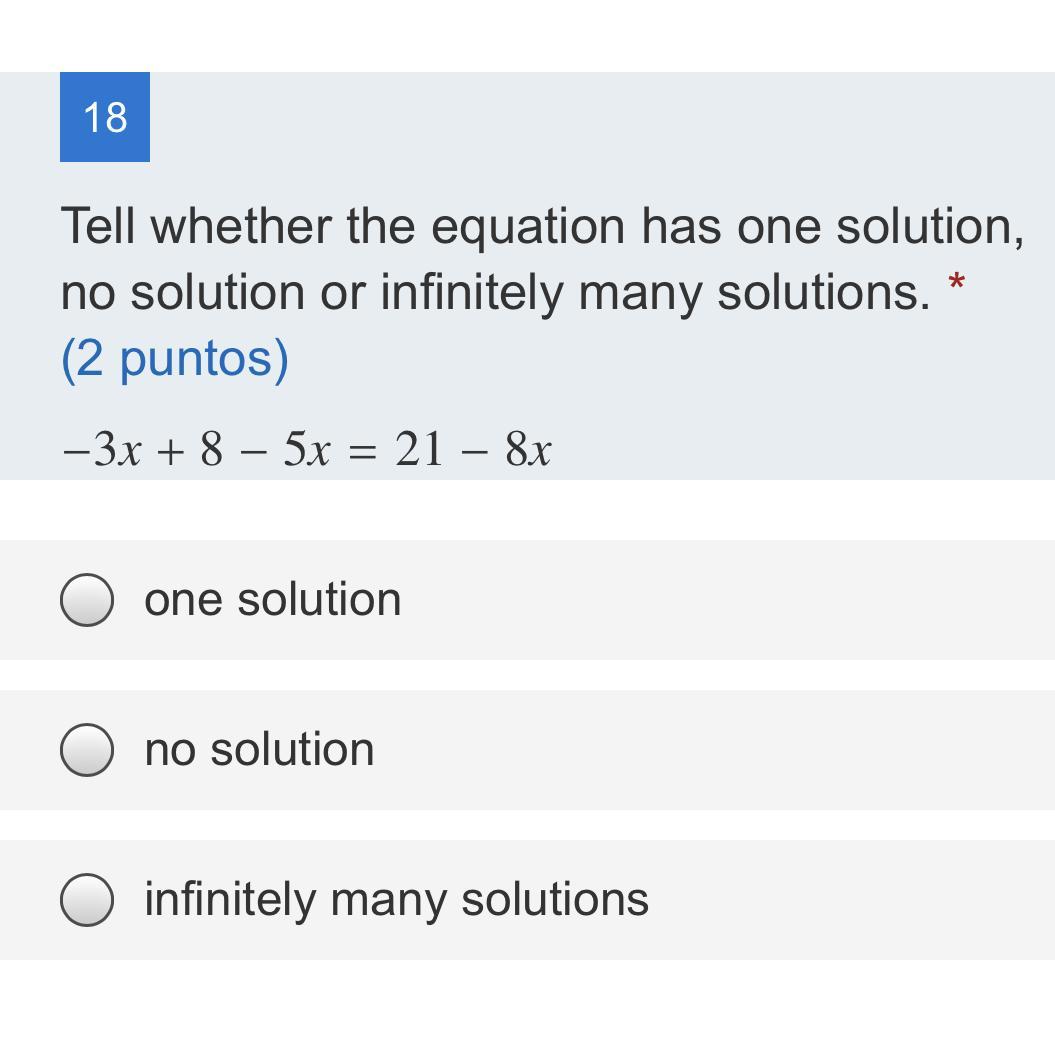Viewport: 1055px width, 1056px height.
Task: Click the "5x" term in the equation
Action: (x=305, y=451)
